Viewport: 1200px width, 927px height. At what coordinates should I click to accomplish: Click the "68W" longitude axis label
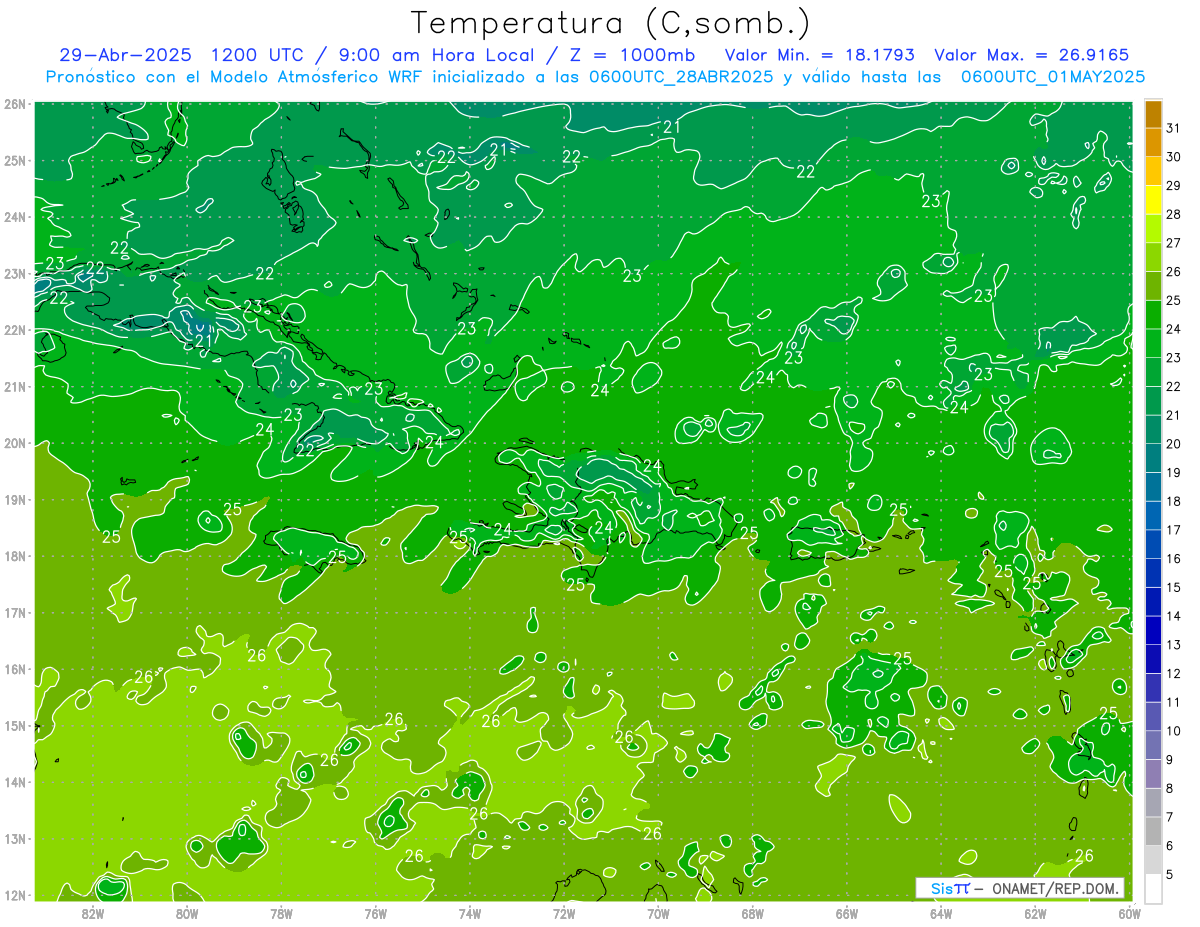point(753,914)
